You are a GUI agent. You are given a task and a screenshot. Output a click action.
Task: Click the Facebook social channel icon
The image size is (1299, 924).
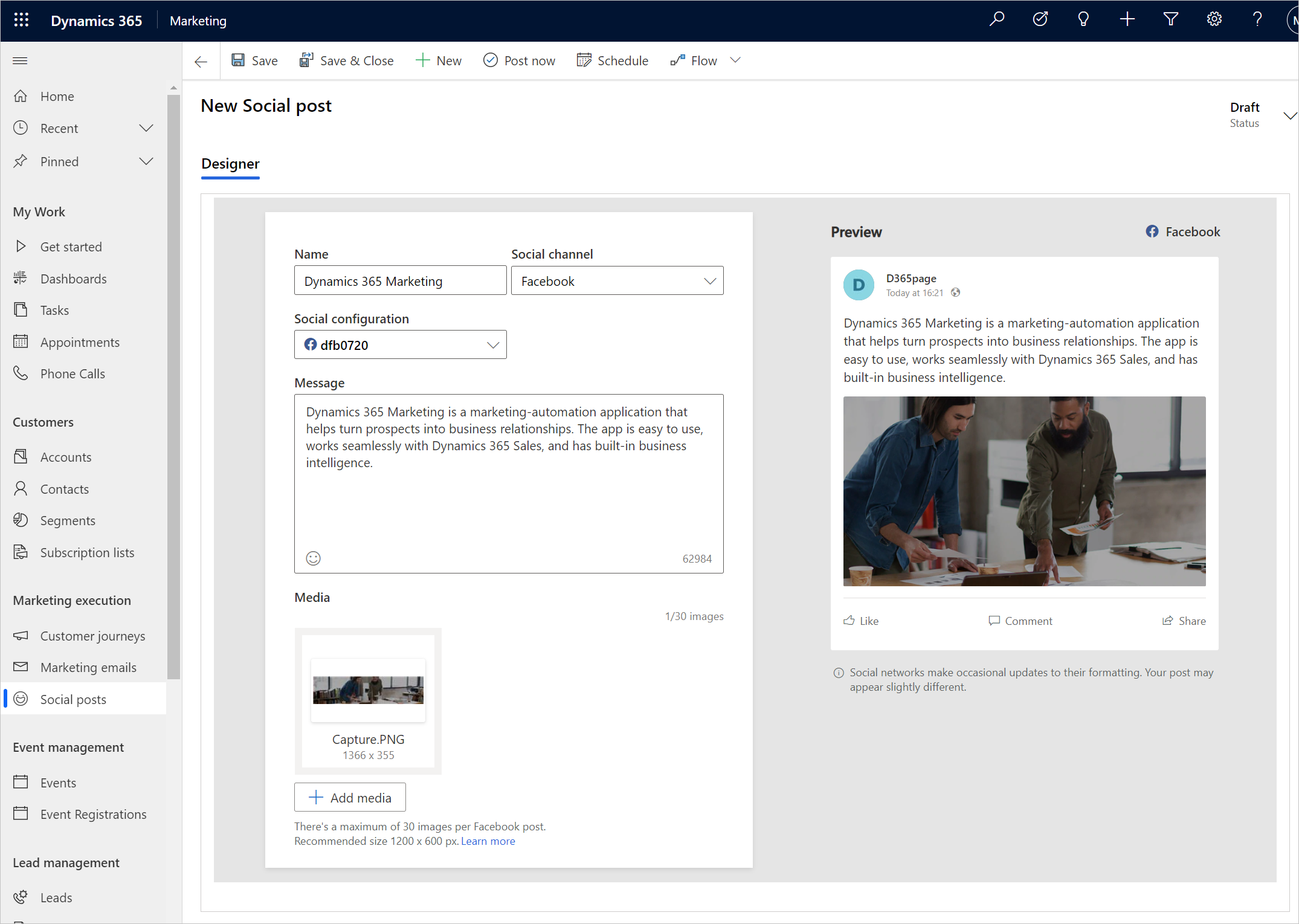[1152, 231]
